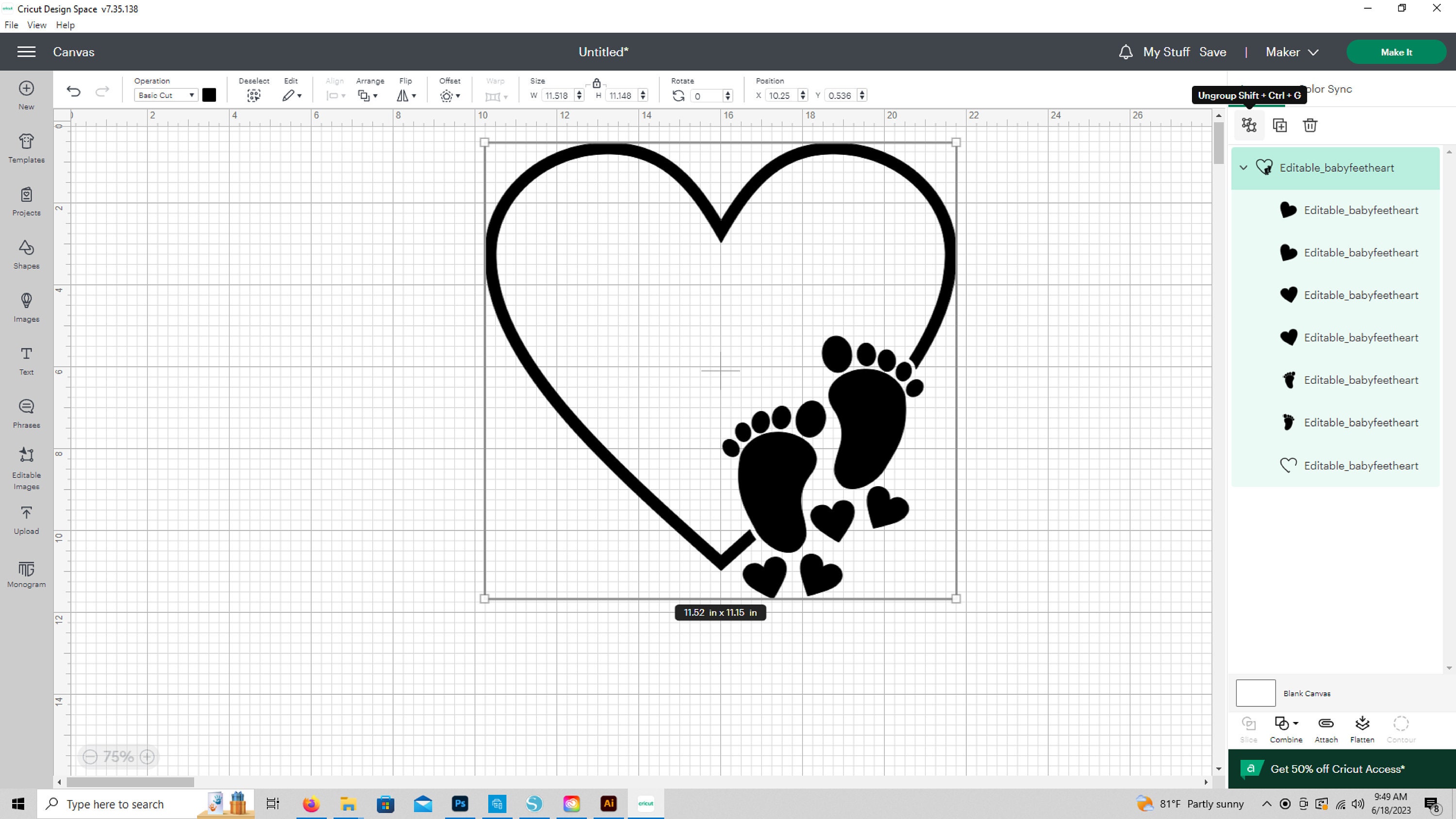The height and width of the screenshot is (819, 1456).
Task: Open the Images library
Action: coord(26,308)
